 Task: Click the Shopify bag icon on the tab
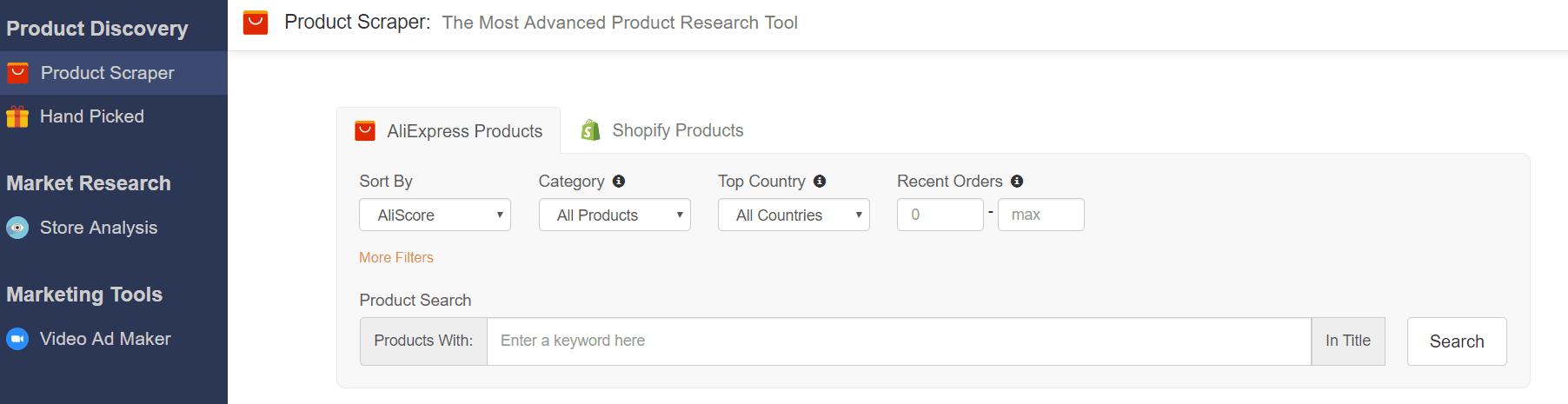[x=591, y=130]
